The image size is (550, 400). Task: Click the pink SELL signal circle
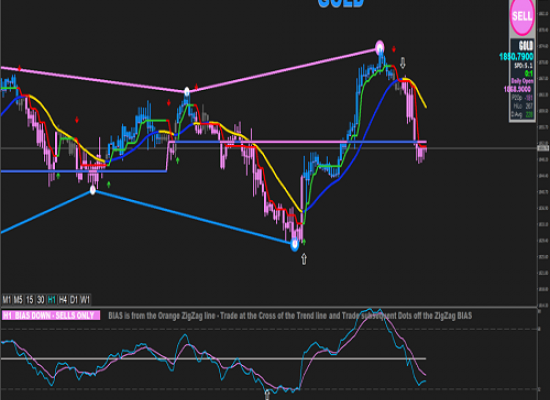(x=522, y=16)
